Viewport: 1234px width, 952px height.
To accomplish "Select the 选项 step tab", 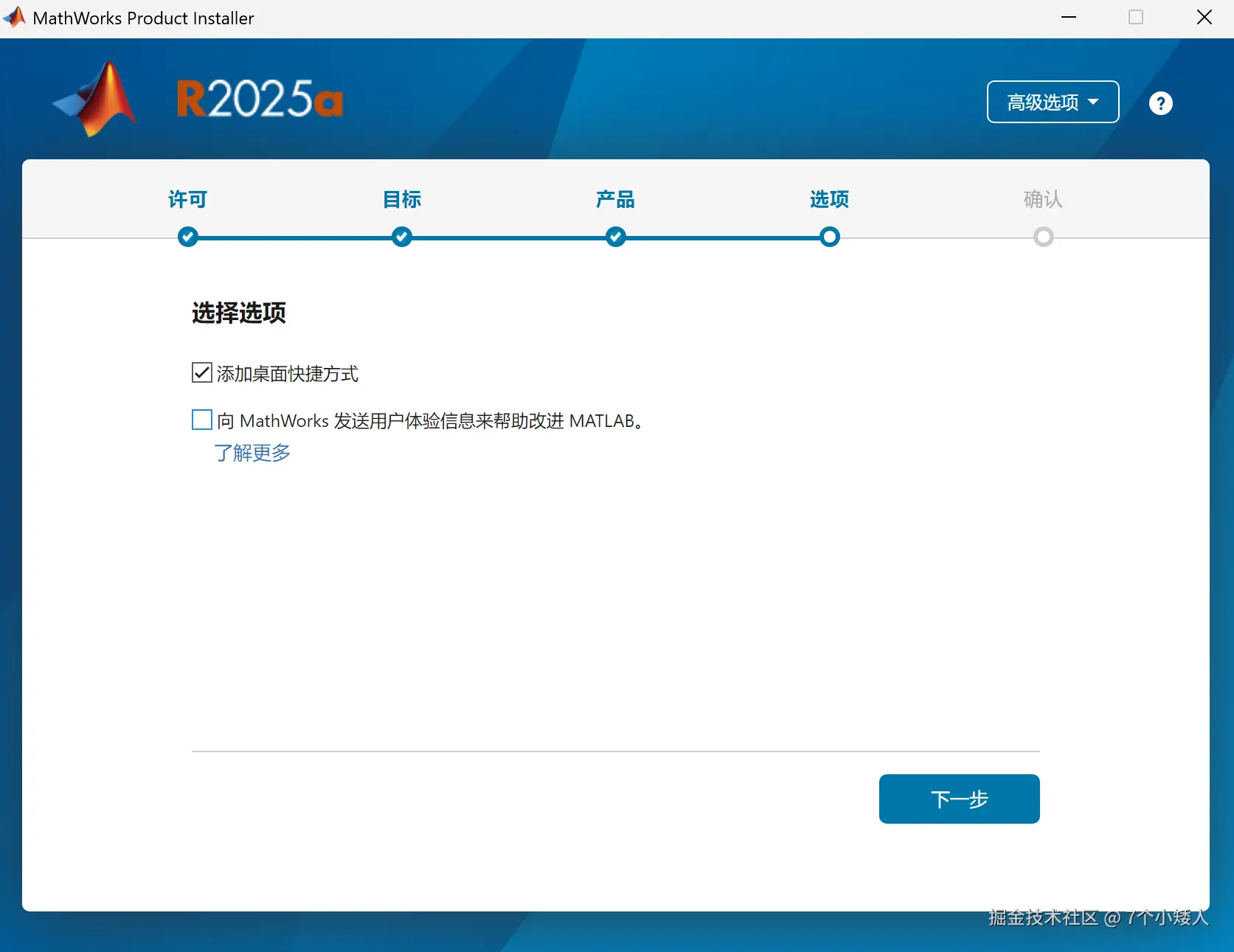I will click(830, 199).
